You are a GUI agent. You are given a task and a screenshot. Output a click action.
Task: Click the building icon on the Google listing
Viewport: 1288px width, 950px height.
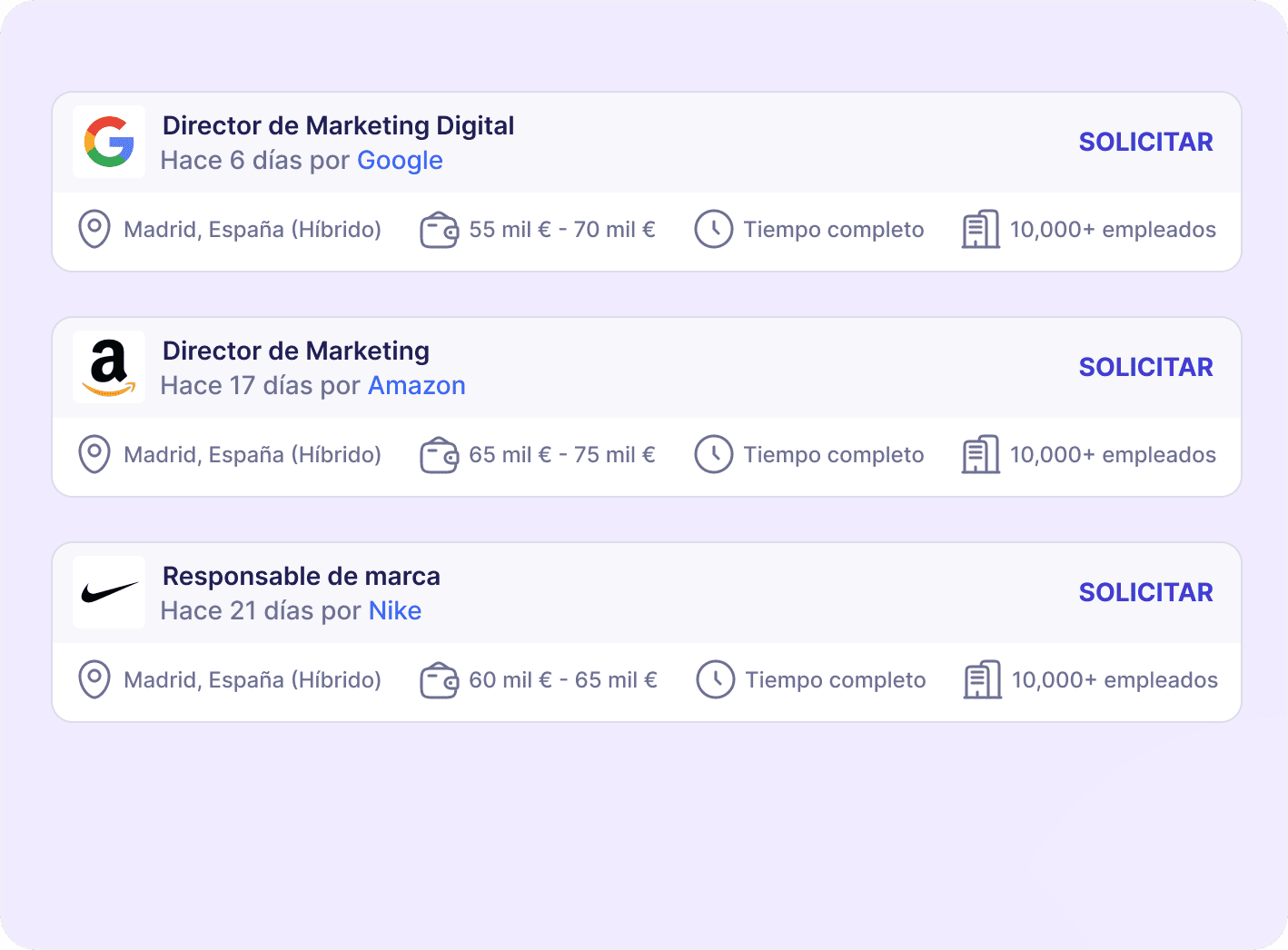click(x=980, y=229)
